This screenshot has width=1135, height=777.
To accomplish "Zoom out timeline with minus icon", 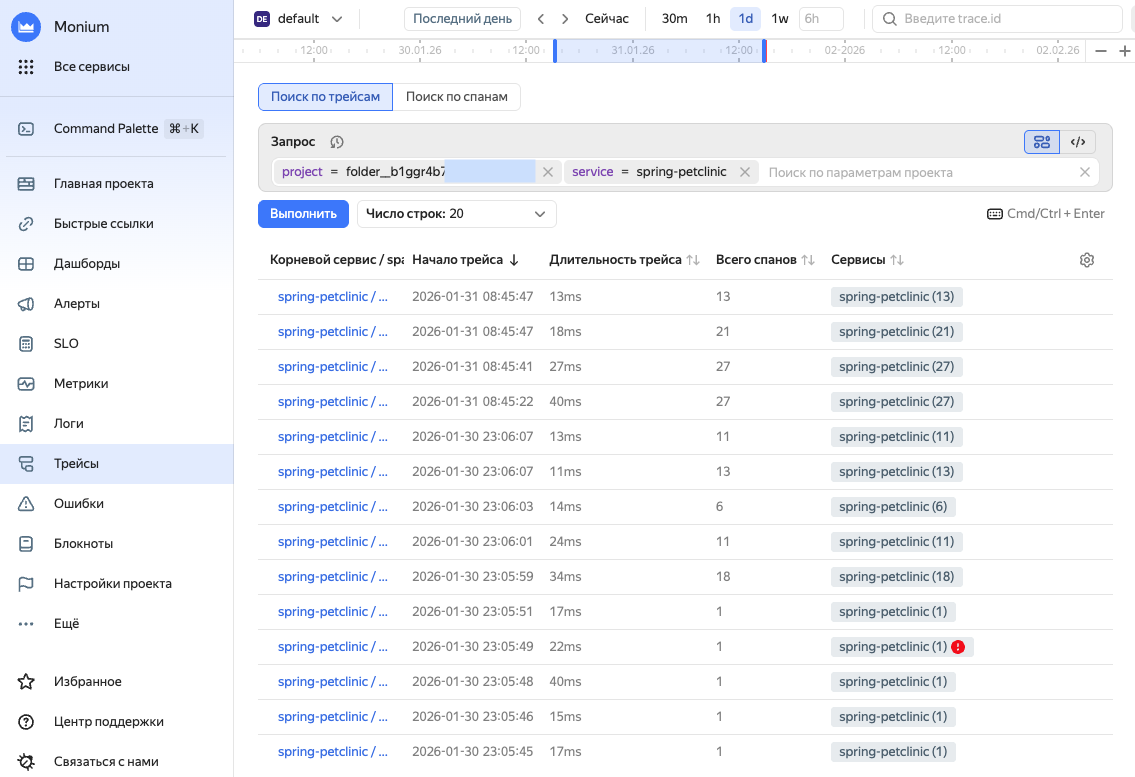I will pos(1101,51).
